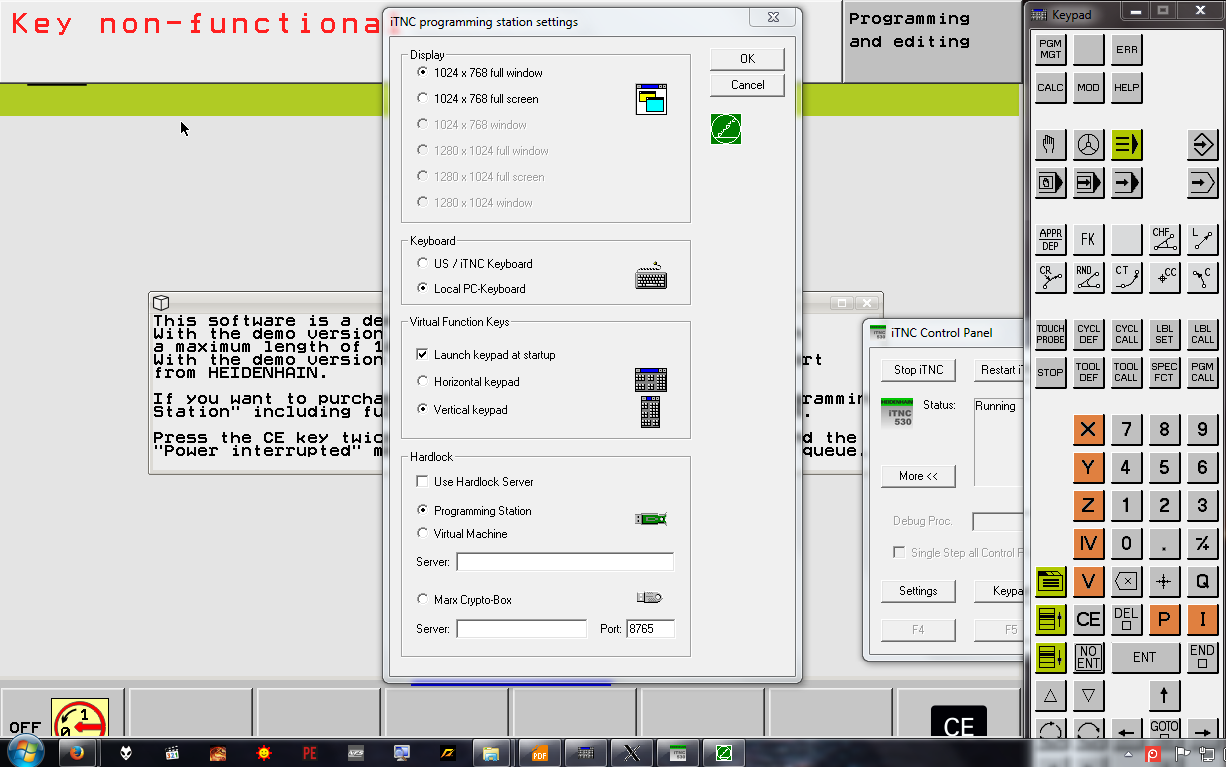
Task: Select Marx Crypto-Box option
Action: [x=463, y=600]
